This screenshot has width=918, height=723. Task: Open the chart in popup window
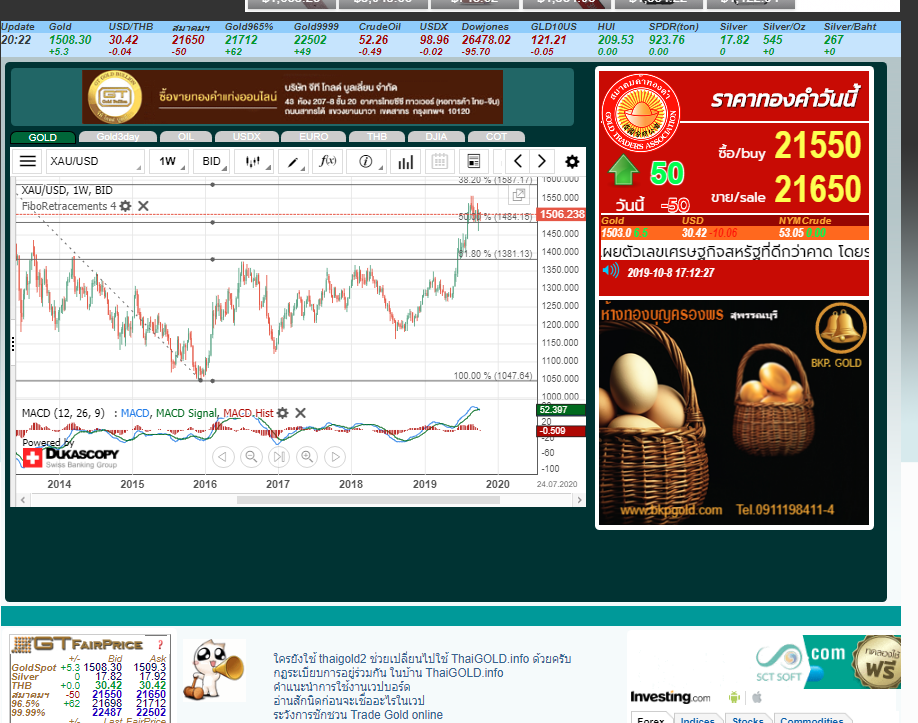tap(519, 195)
